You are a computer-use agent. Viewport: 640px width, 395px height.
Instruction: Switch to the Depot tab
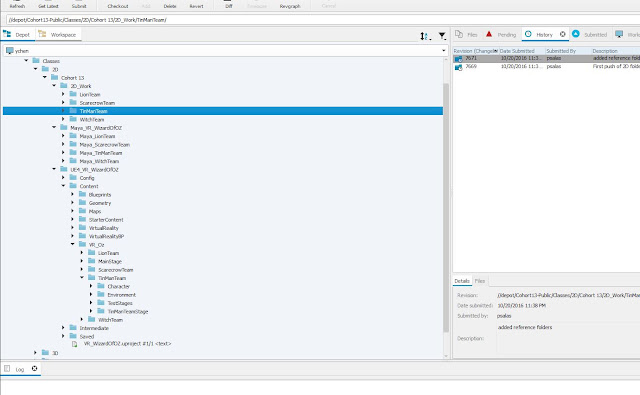click(17, 35)
